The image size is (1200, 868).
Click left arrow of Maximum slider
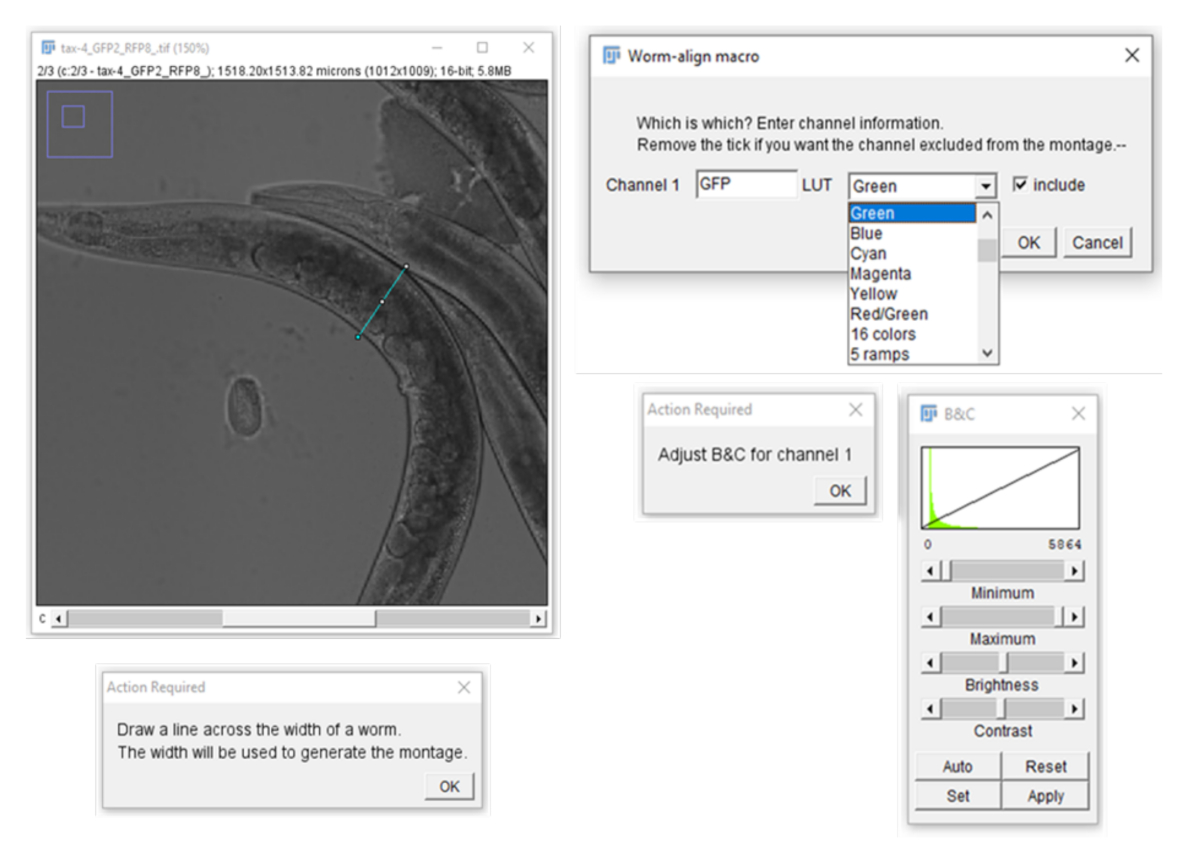click(930, 617)
